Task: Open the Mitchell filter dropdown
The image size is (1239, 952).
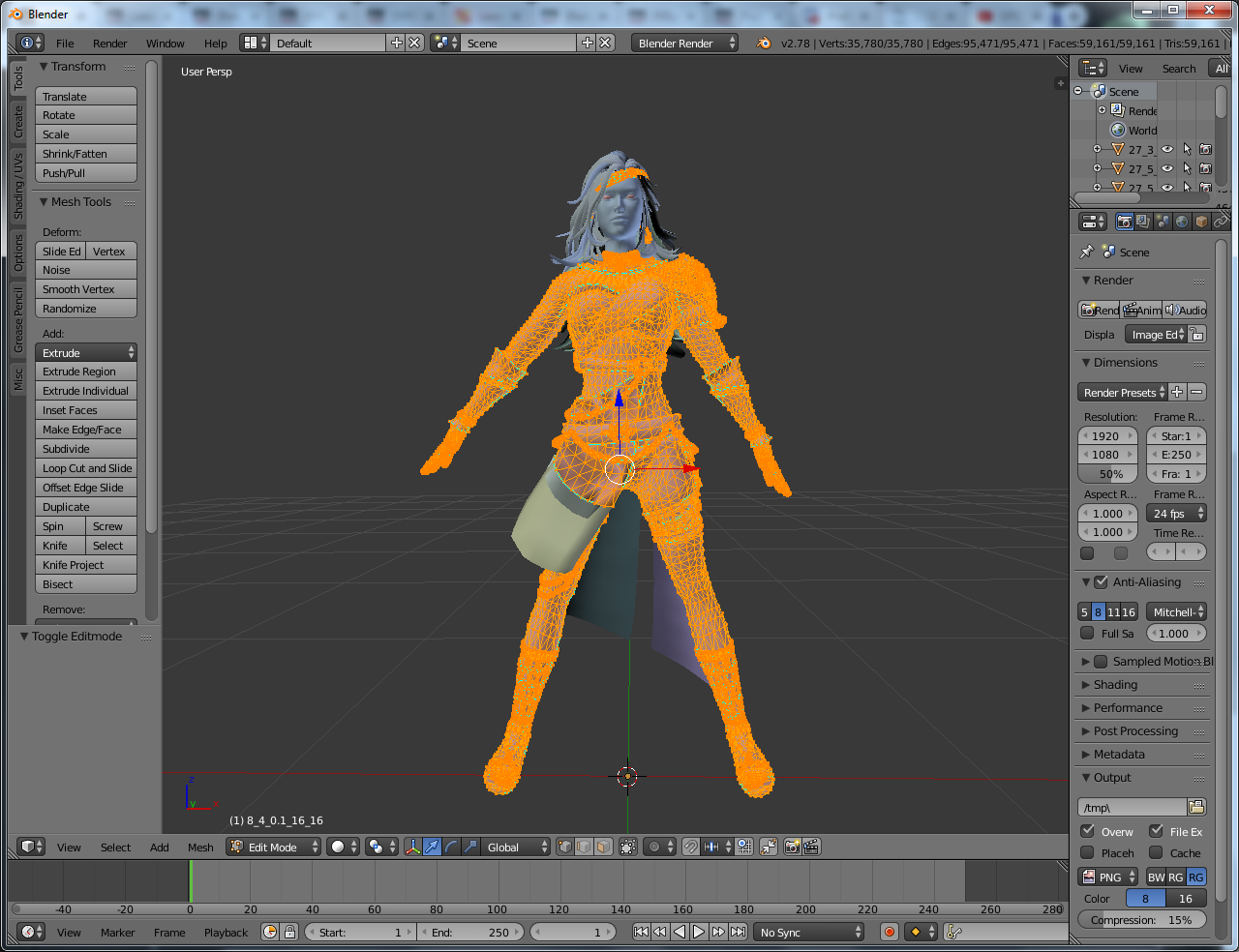Action: 1176,611
